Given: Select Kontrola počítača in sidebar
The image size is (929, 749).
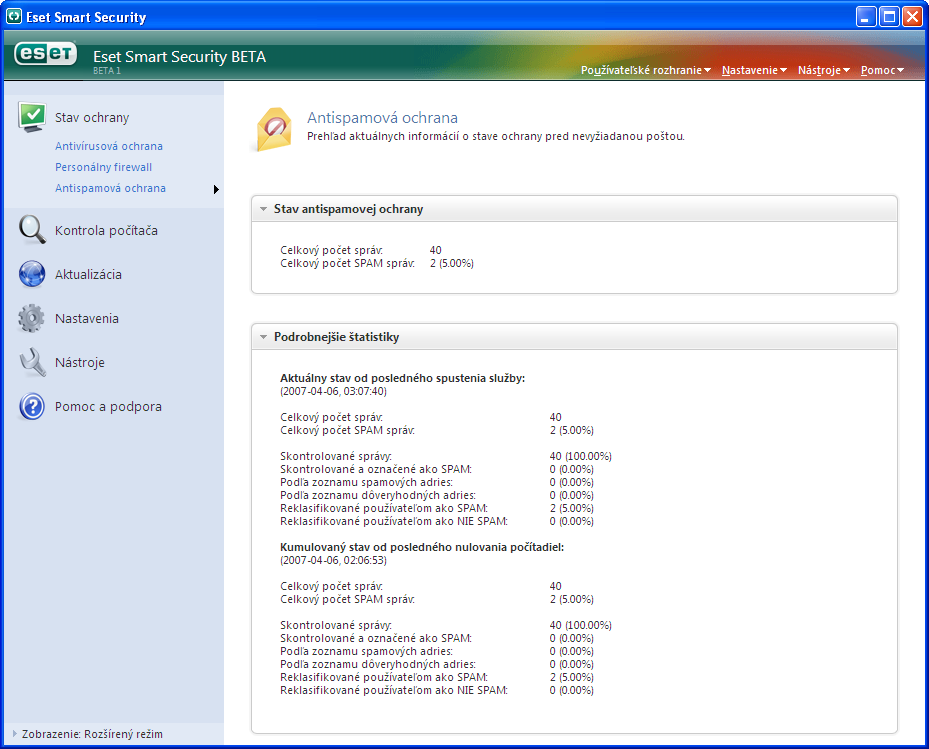Looking at the screenshot, I should pyautogui.click(x=106, y=231).
